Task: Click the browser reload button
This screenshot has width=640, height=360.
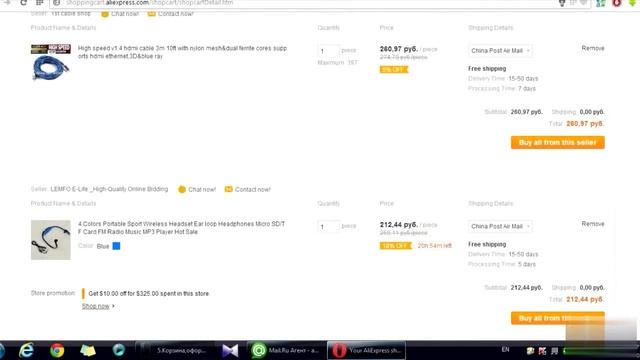Action: click(x=23, y=3)
